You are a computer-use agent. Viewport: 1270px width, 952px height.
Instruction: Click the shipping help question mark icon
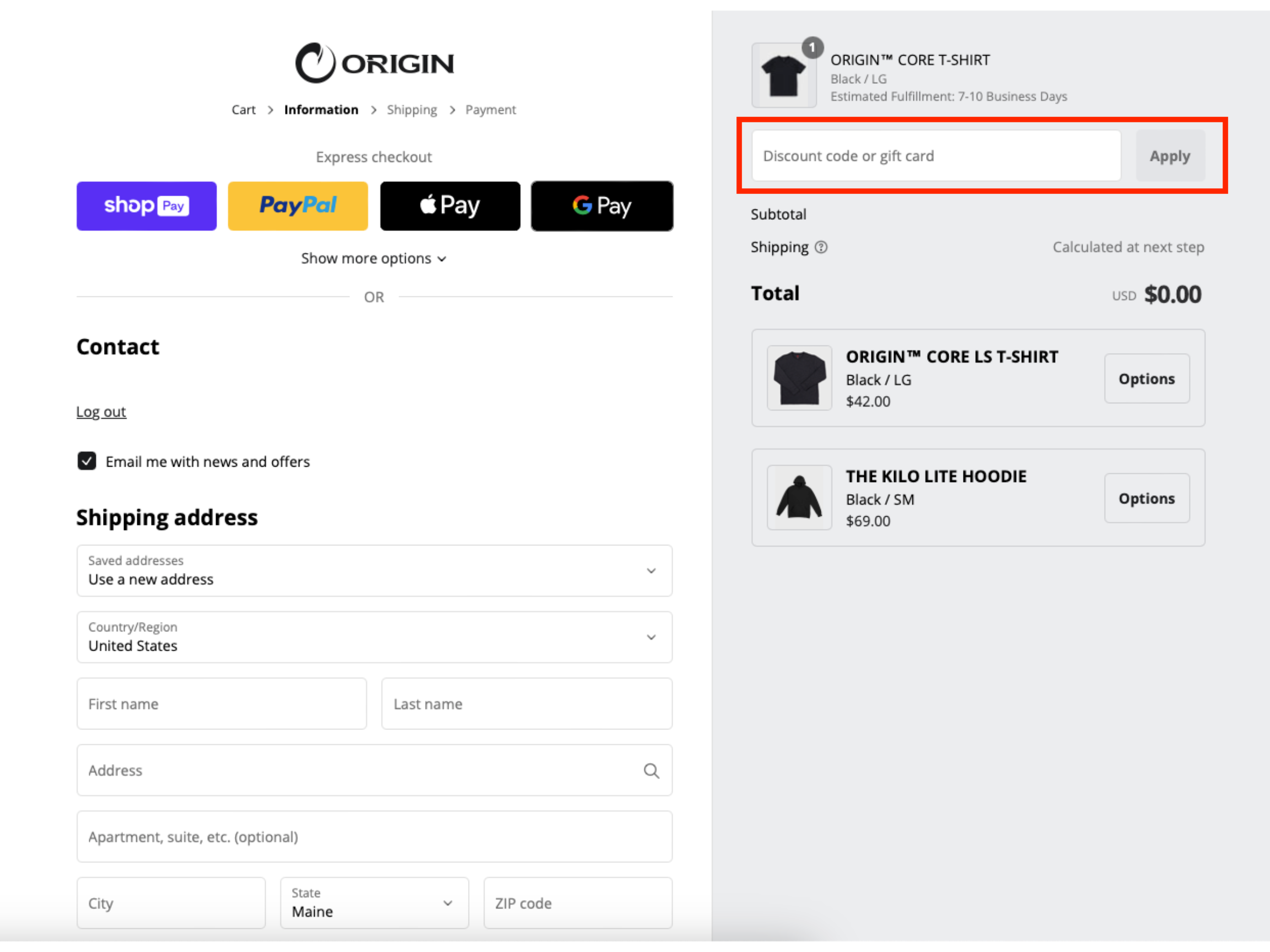(821, 247)
